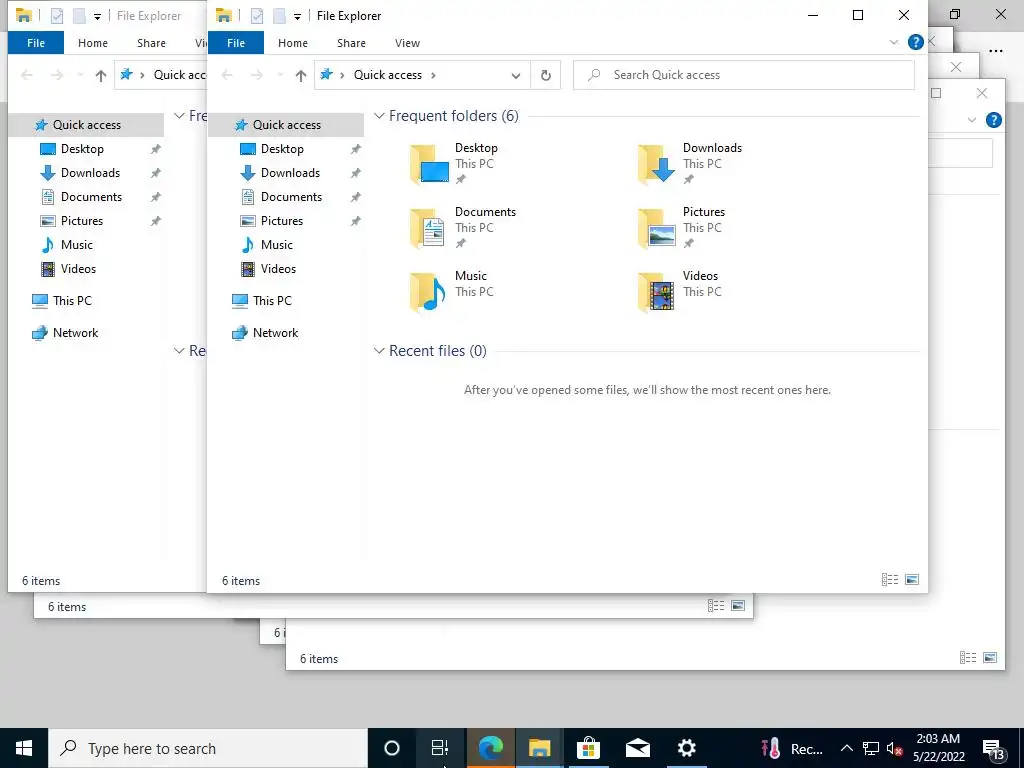Click the front window's Help question mark icon
The height and width of the screenshot is (768, 1024).
pyautogui.click(x=916, y=42)
